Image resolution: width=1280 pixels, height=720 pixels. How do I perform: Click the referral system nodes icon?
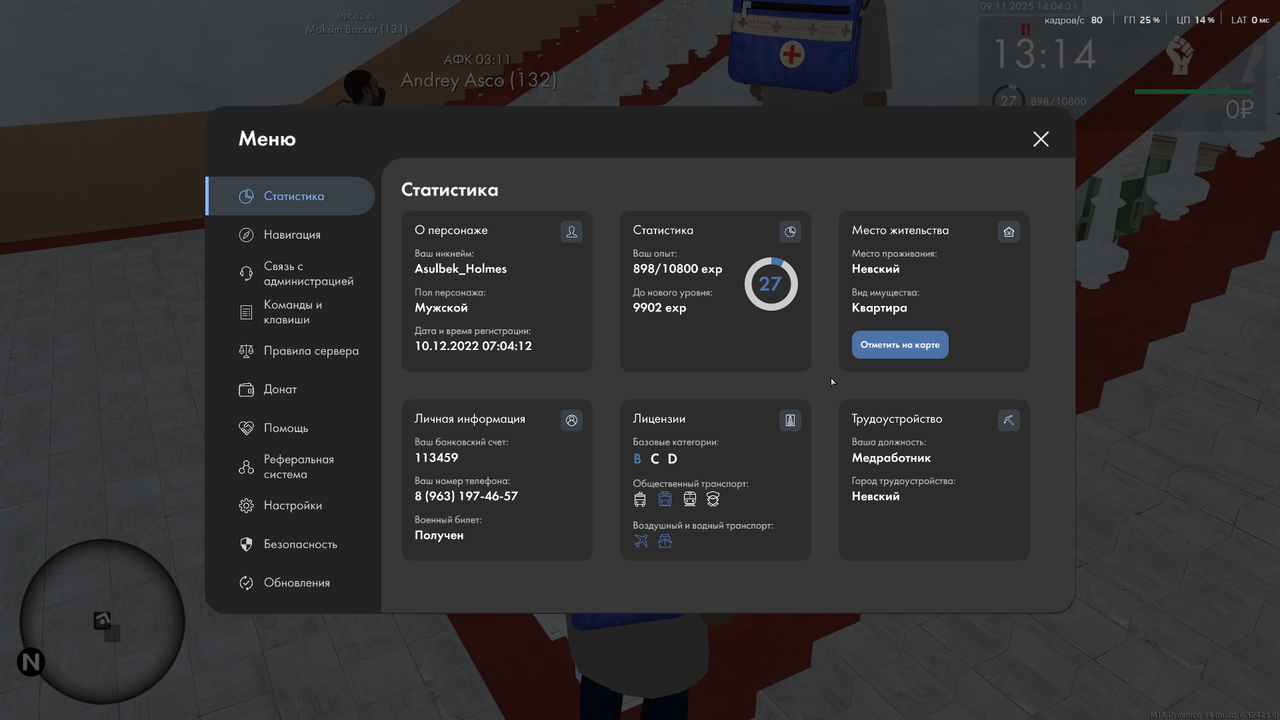(246, 467)
